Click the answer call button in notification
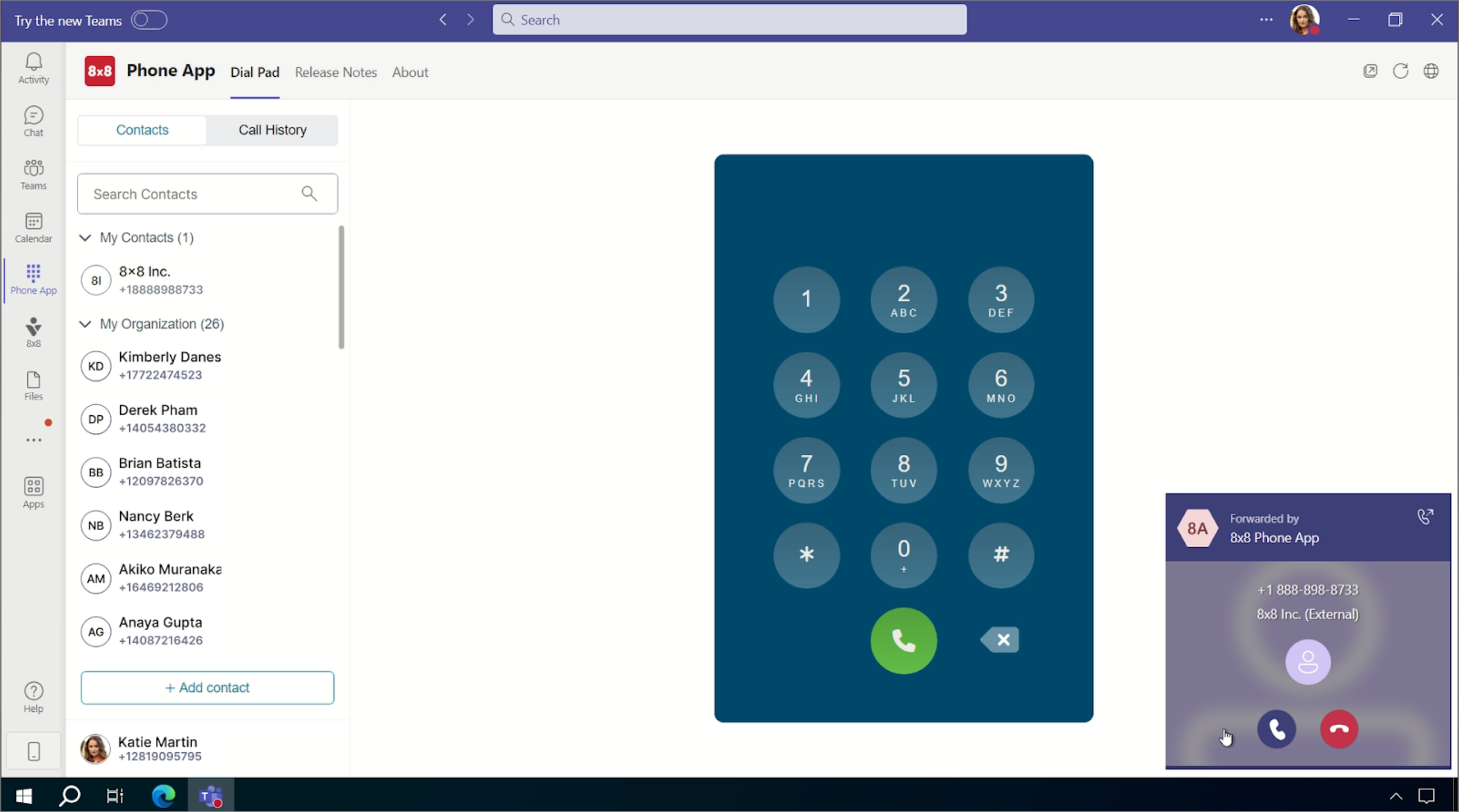This screenshot has height=812, width=1459. click(1277, 730)
